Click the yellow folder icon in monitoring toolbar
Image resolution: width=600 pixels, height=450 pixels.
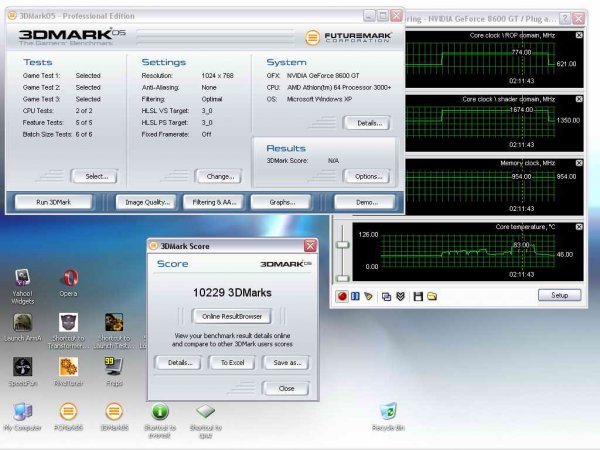(x=432, y=297)
